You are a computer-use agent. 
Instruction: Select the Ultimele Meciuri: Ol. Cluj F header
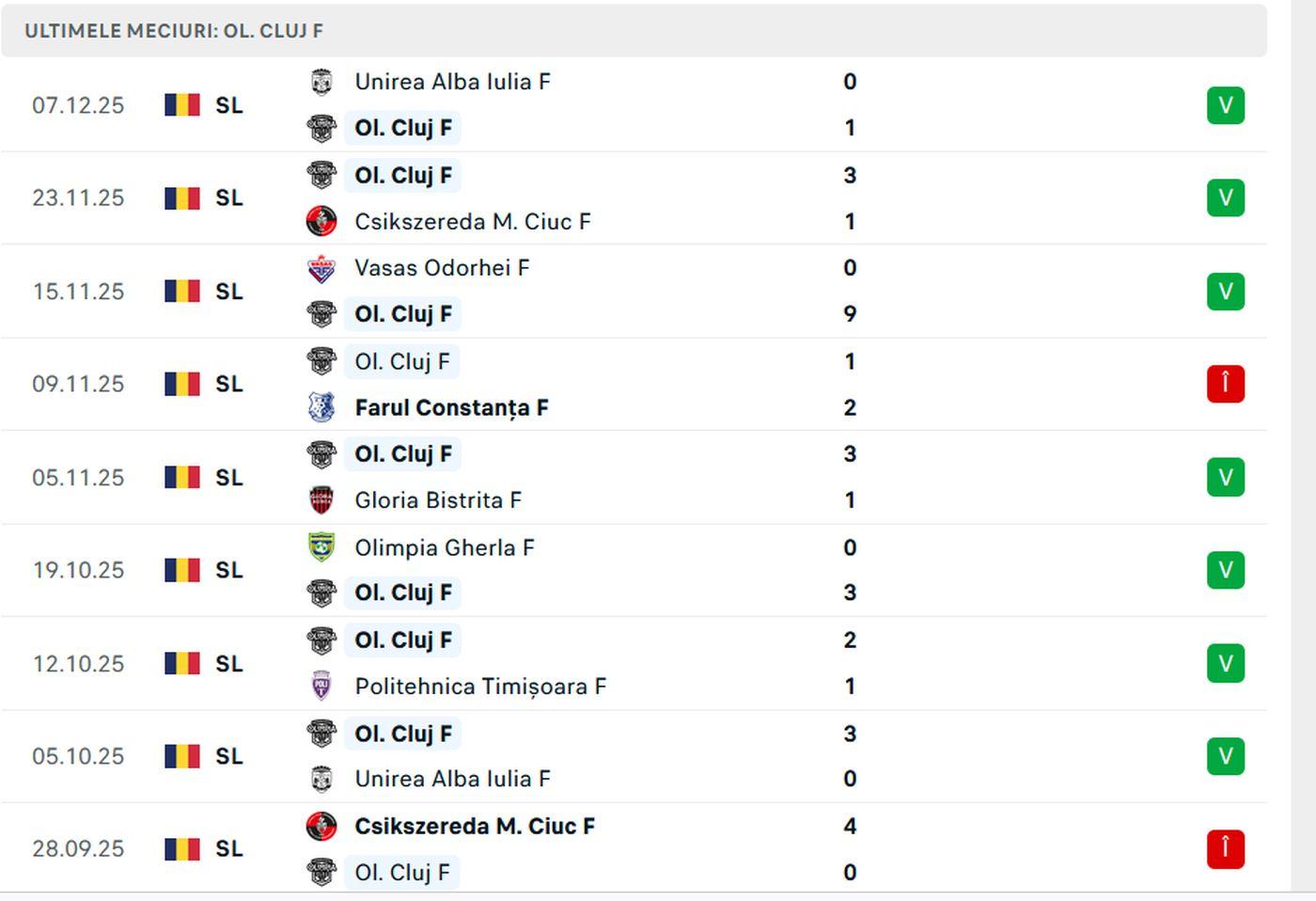[x=174, y=31]
